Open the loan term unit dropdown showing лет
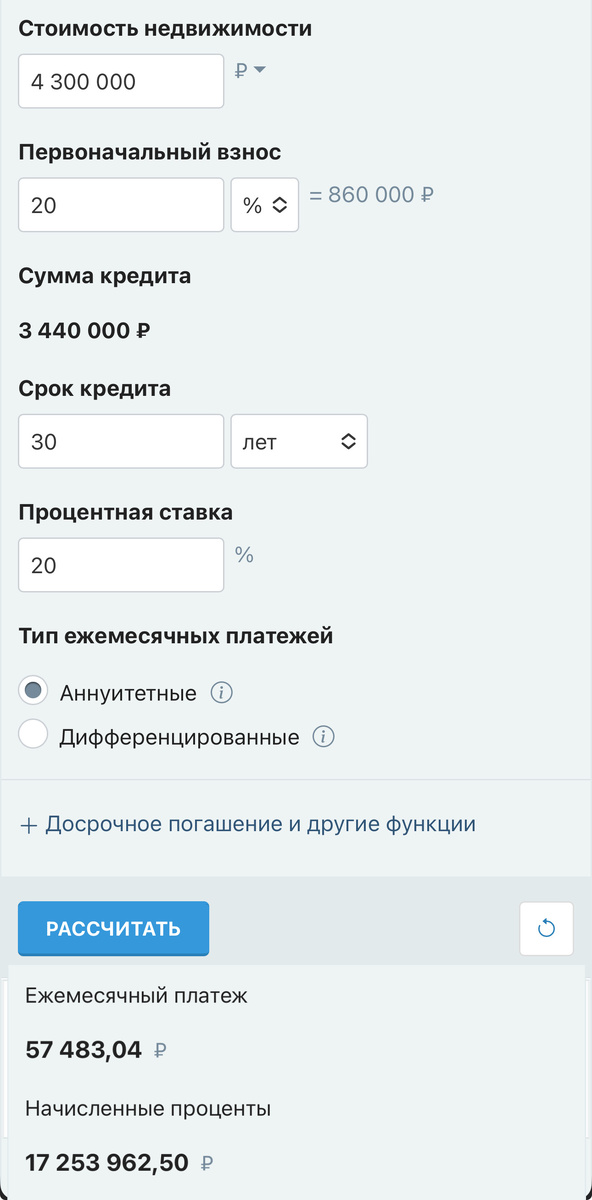 pyautogui.click(x=299, y=441)
